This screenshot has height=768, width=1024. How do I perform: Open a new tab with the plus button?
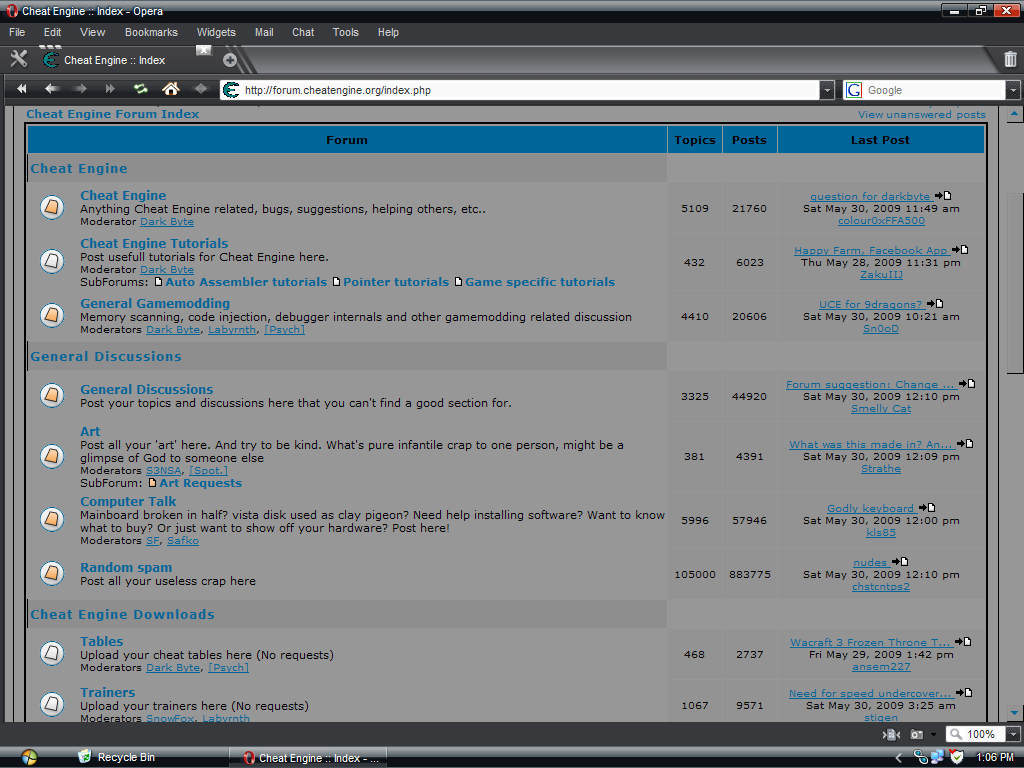pos(230,60)
